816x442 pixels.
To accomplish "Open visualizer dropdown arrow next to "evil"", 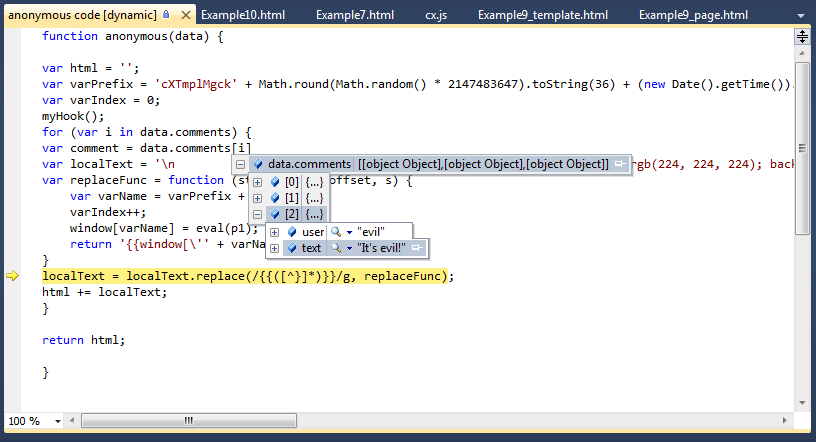I will (349, 232).
